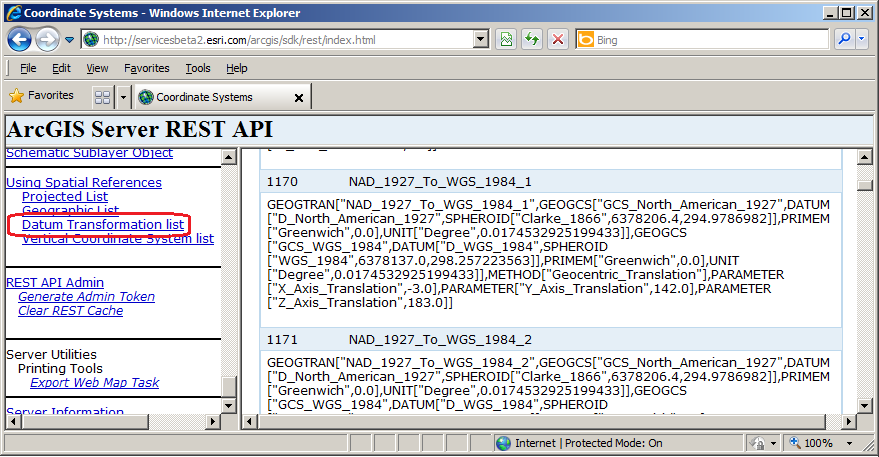
Task: Open the Datum Transformation list link
Action: [x=103, y=225]
